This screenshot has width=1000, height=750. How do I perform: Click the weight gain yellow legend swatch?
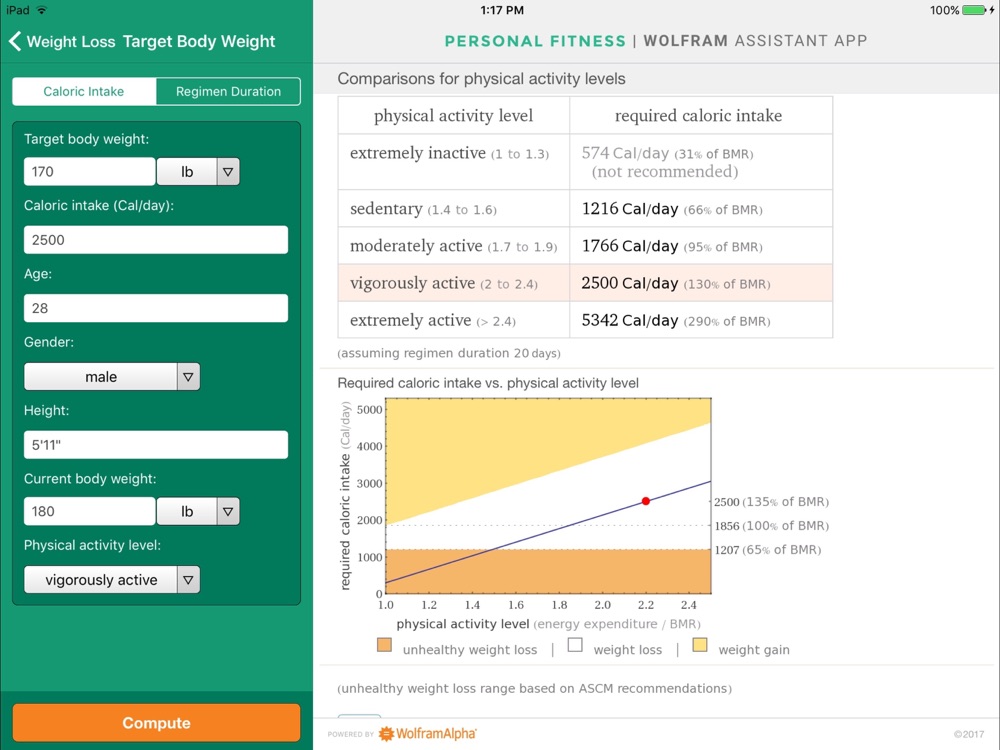pyautogui.click(x=700, y=645)
